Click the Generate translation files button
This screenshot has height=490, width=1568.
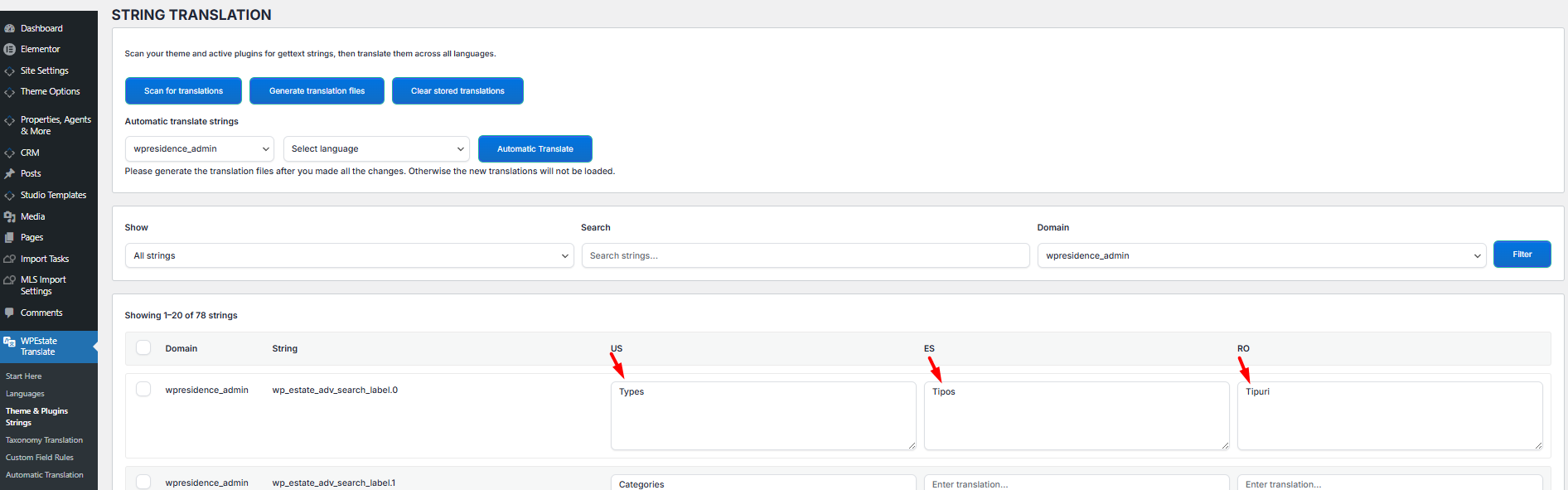tap(317, 91)
